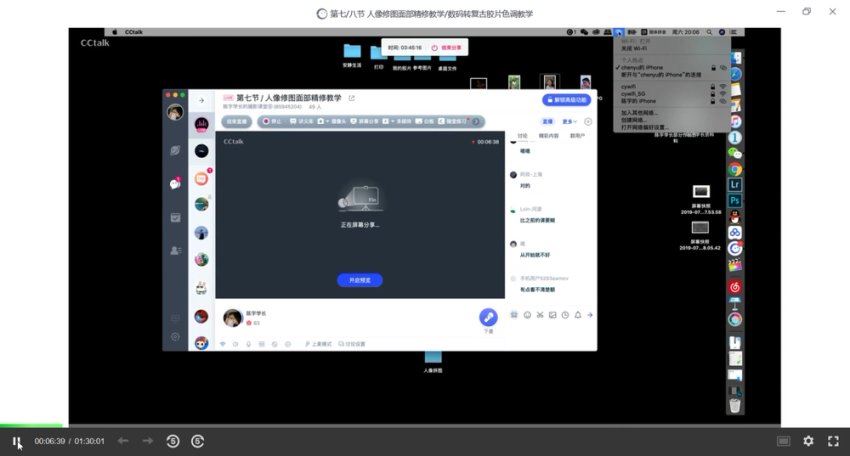The width and height of the screenshot is (850, 456).
Task: Open Lightroom from the dock
Action: click(735, 184)
